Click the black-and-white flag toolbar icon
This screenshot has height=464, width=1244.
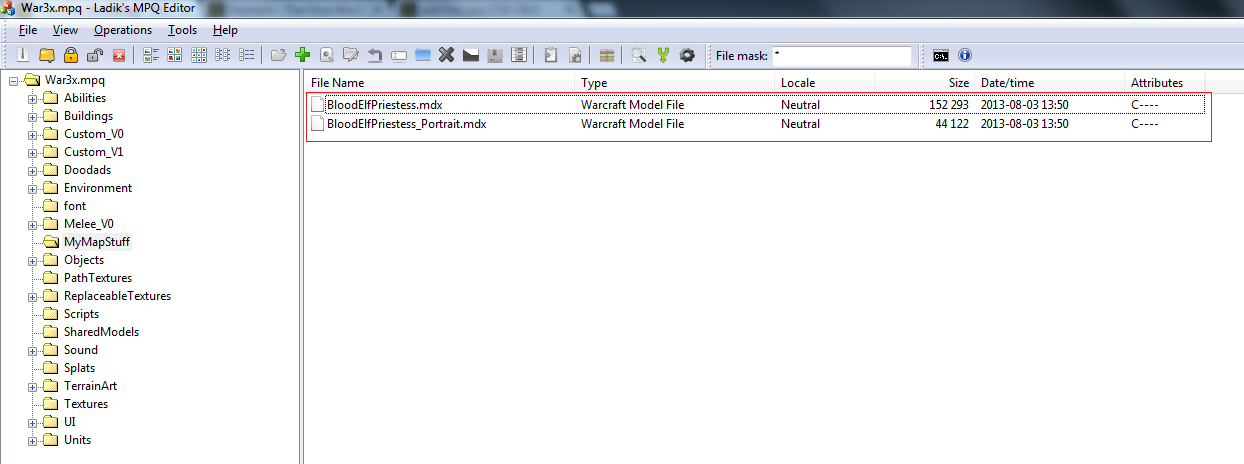[x=470, y=55]
